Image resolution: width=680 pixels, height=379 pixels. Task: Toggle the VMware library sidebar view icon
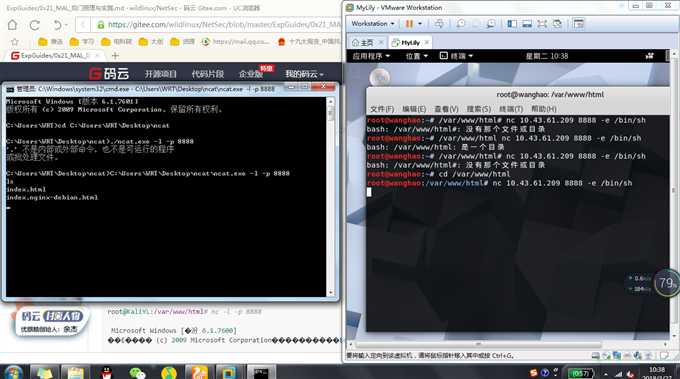point(512,23)
